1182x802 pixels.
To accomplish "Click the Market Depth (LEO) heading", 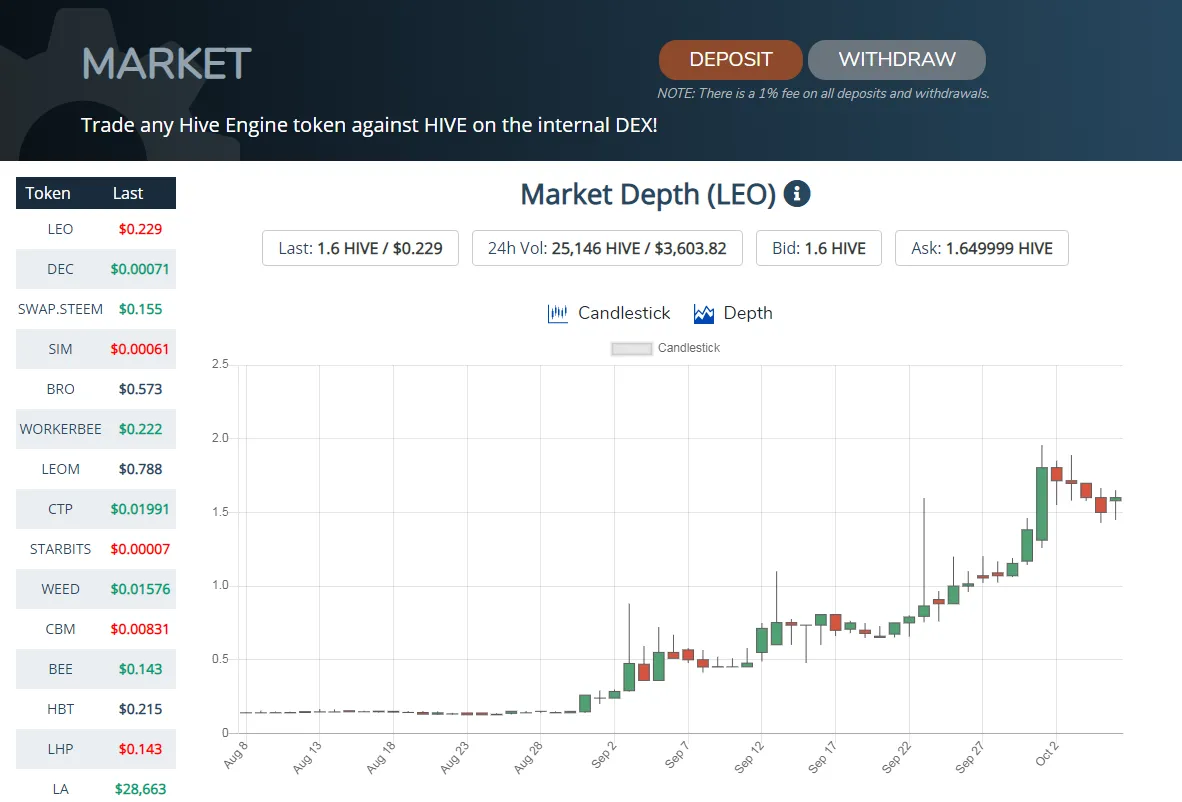I will [x=648, y=194].
